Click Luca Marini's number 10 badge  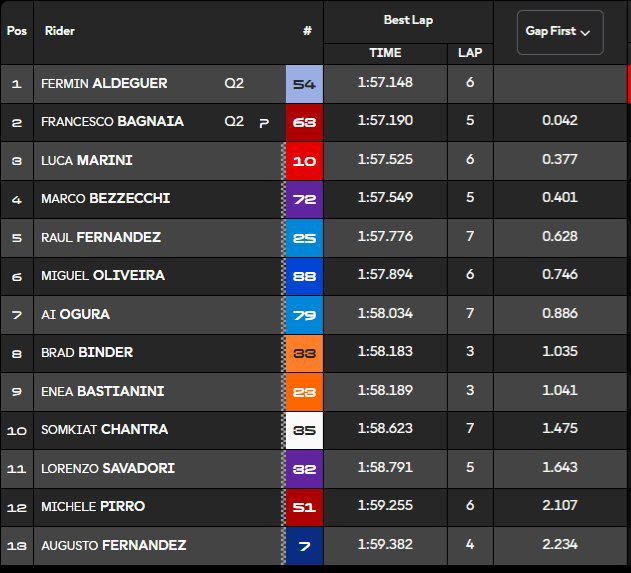pyautogui.click(x=304, y=160)
